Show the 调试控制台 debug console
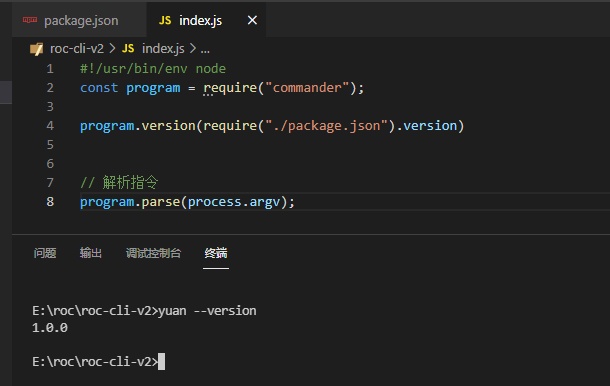Image resolution: width=610 pixels, height=386 pixels. tap(153, 253)
